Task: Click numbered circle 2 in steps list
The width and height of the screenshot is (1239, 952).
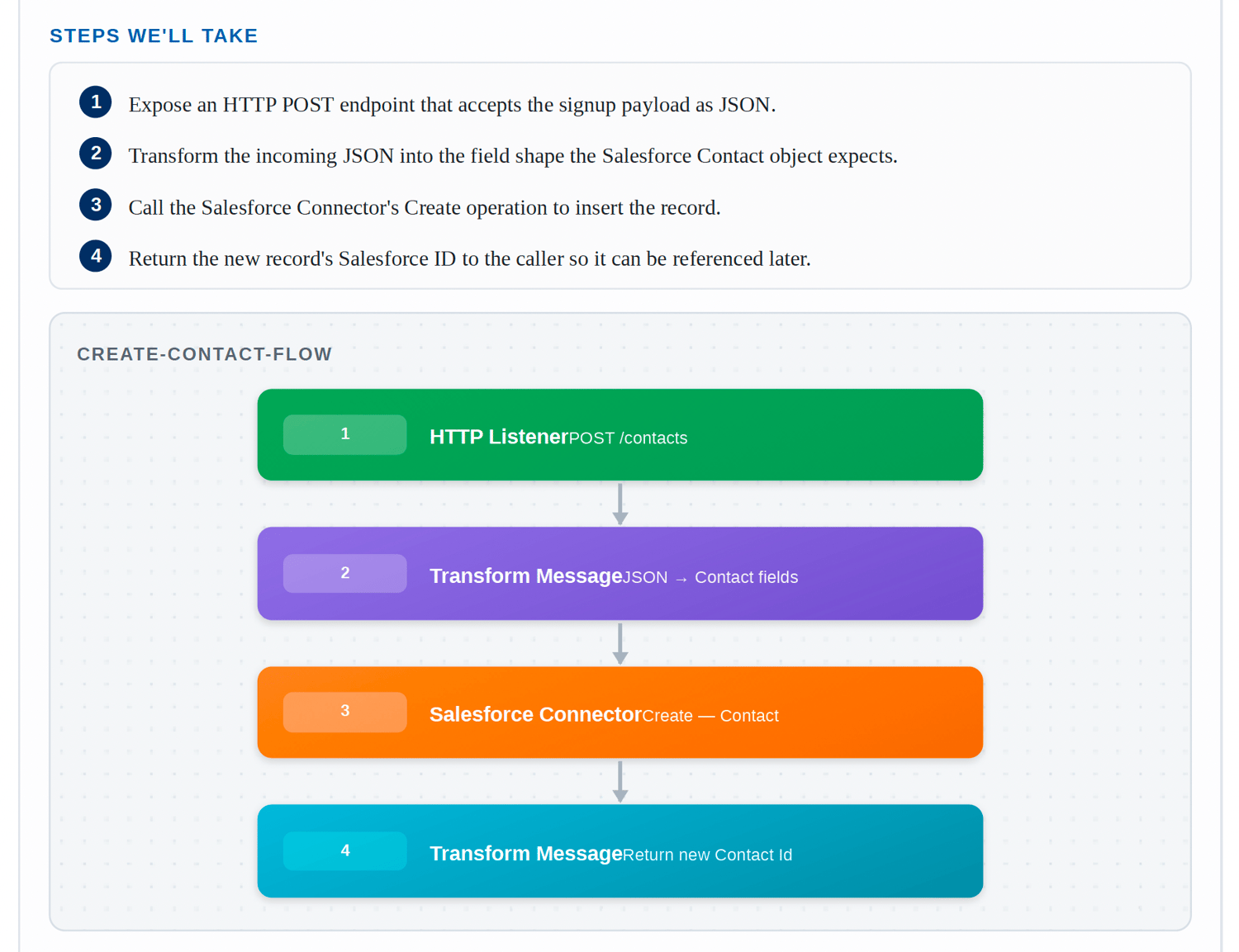Action: tap(96, 154)
